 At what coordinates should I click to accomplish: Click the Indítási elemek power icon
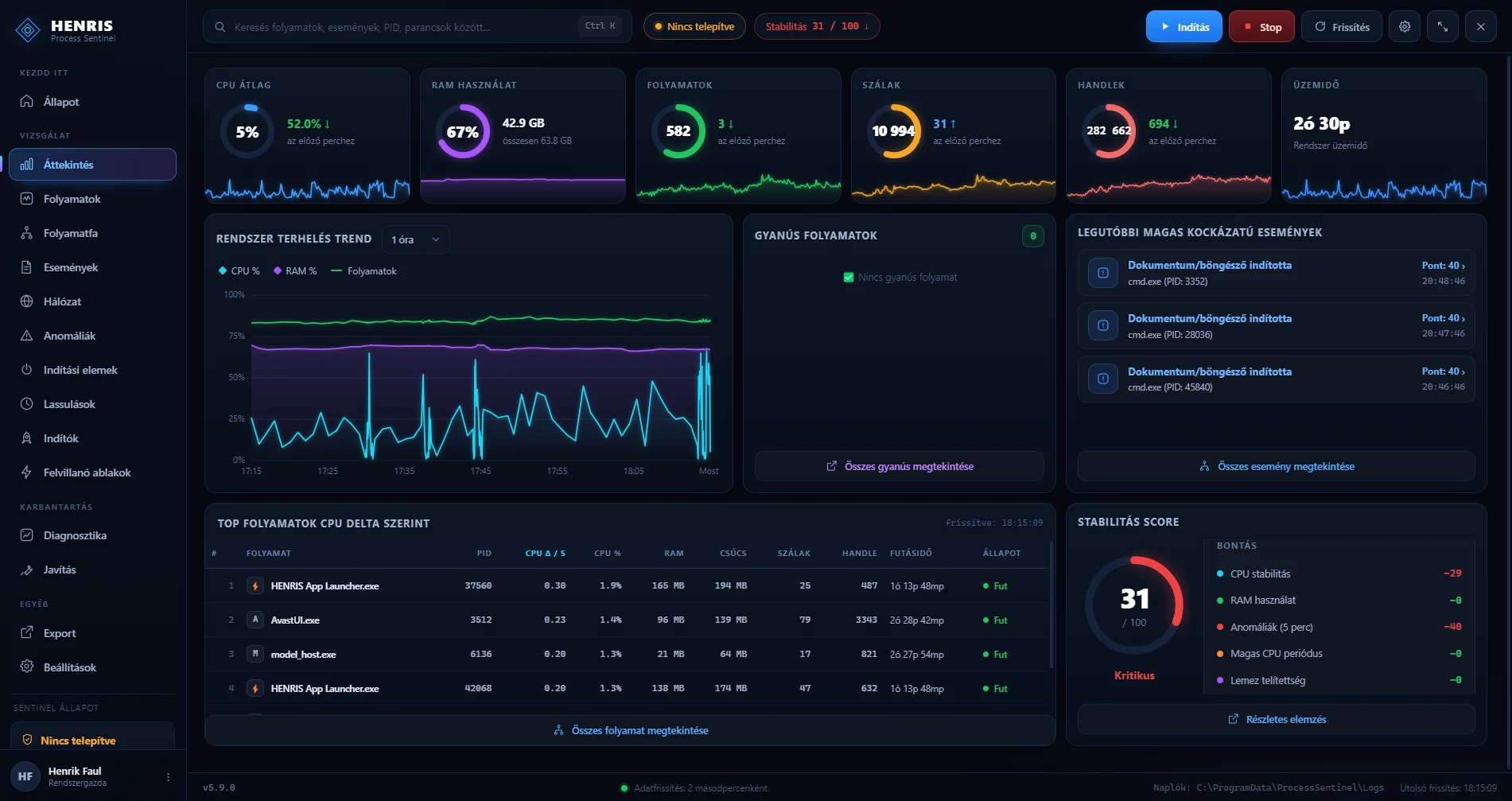[x=26, y=370]
